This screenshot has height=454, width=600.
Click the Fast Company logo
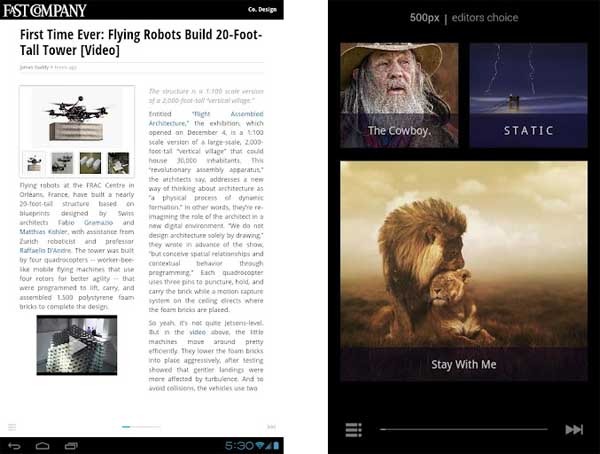(x=44, y=10)
